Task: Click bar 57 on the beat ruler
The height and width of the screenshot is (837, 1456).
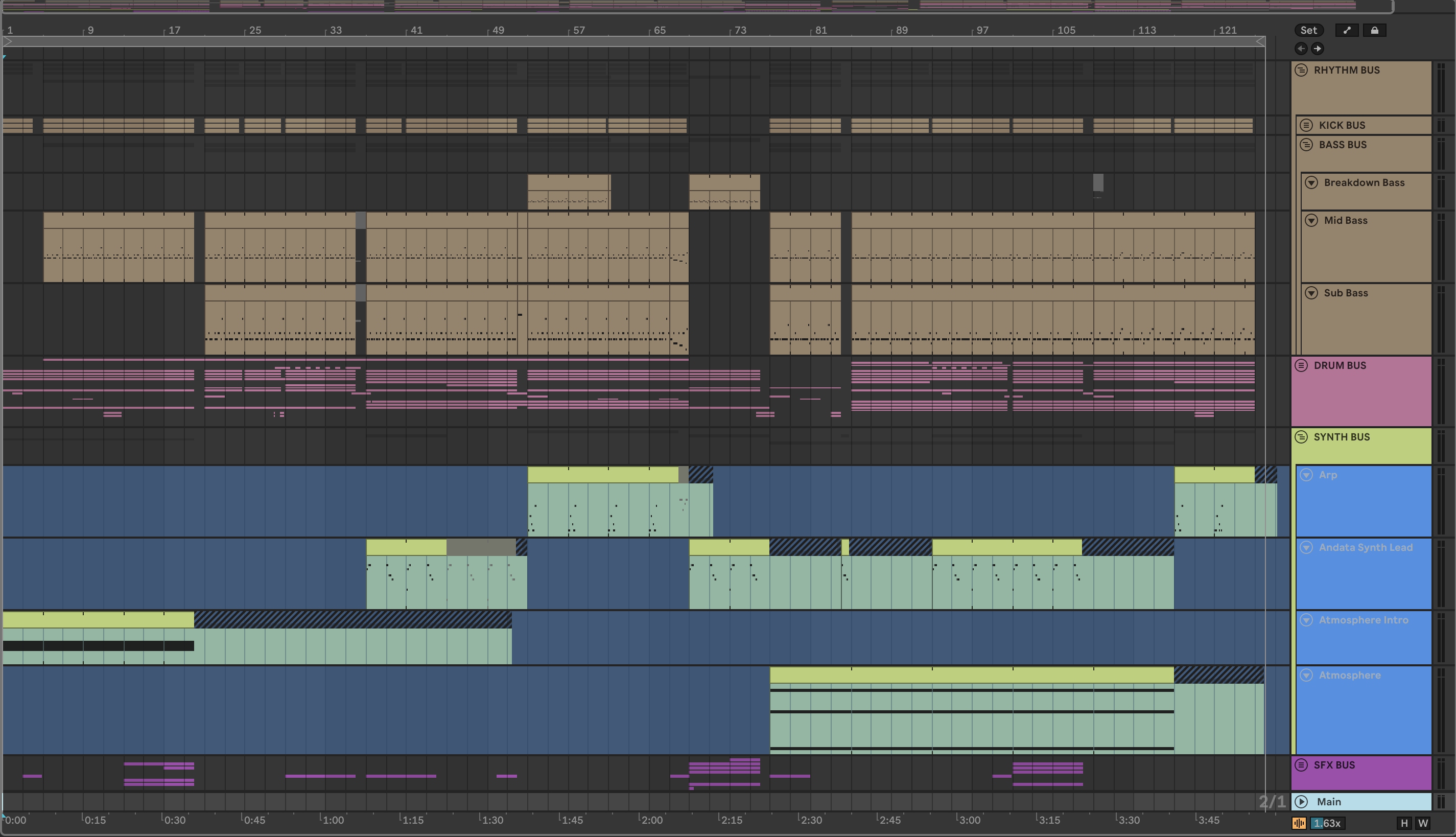Action: point(579,30)
